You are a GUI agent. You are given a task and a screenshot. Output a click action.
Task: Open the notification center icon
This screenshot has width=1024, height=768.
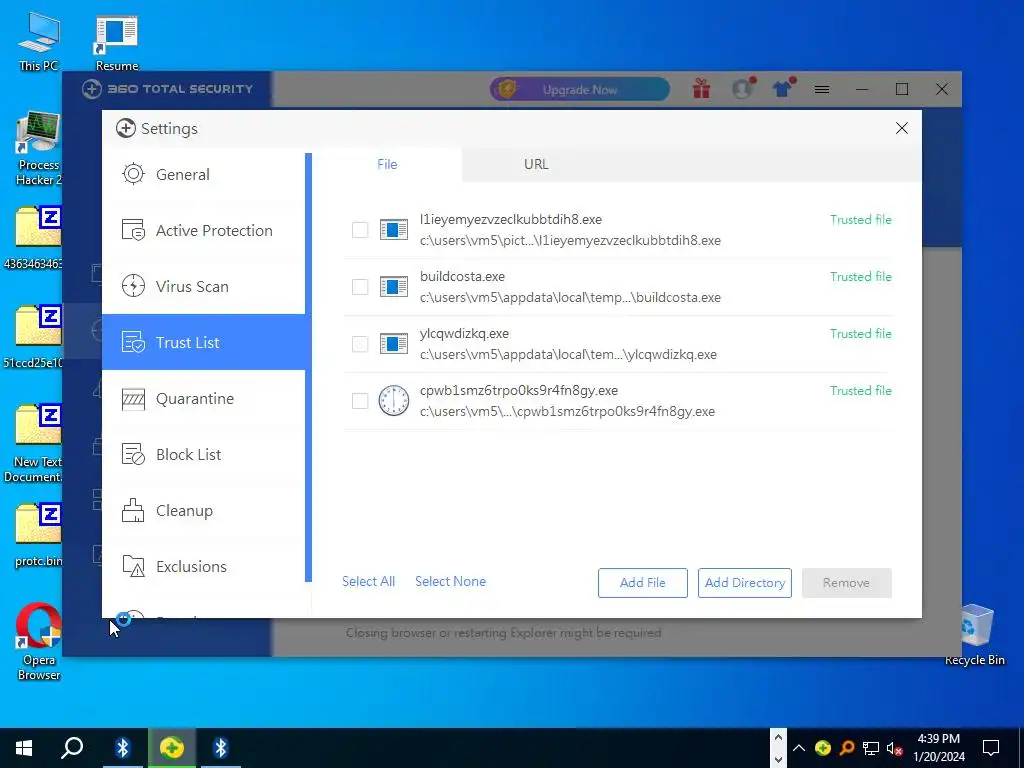991,748
